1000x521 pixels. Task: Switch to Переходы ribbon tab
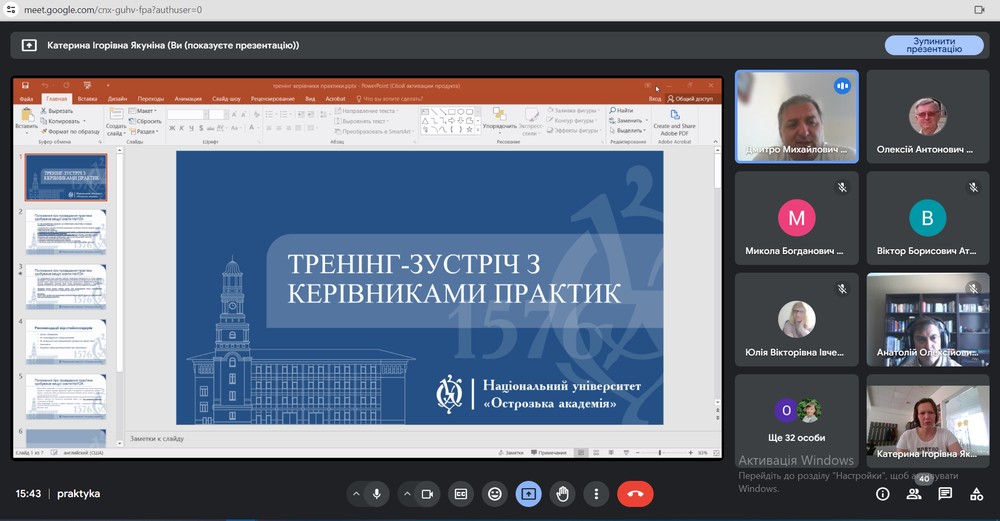point(151,99)
